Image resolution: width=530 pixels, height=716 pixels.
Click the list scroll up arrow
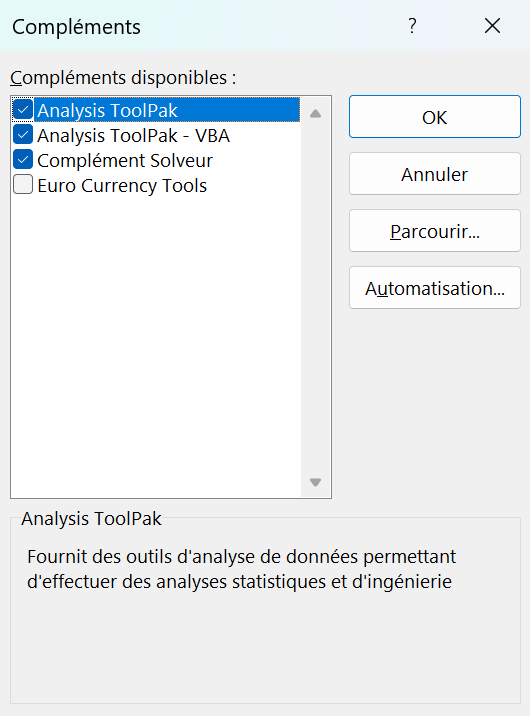315,114
